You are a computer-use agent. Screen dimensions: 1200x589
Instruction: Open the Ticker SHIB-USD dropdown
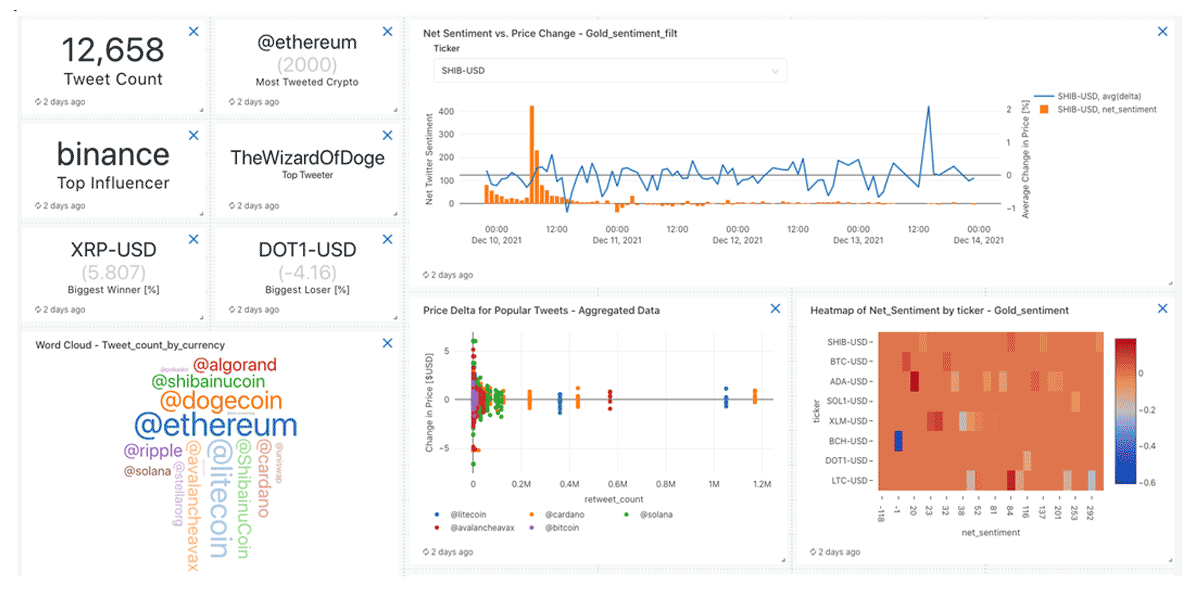(x=610, y=71)
